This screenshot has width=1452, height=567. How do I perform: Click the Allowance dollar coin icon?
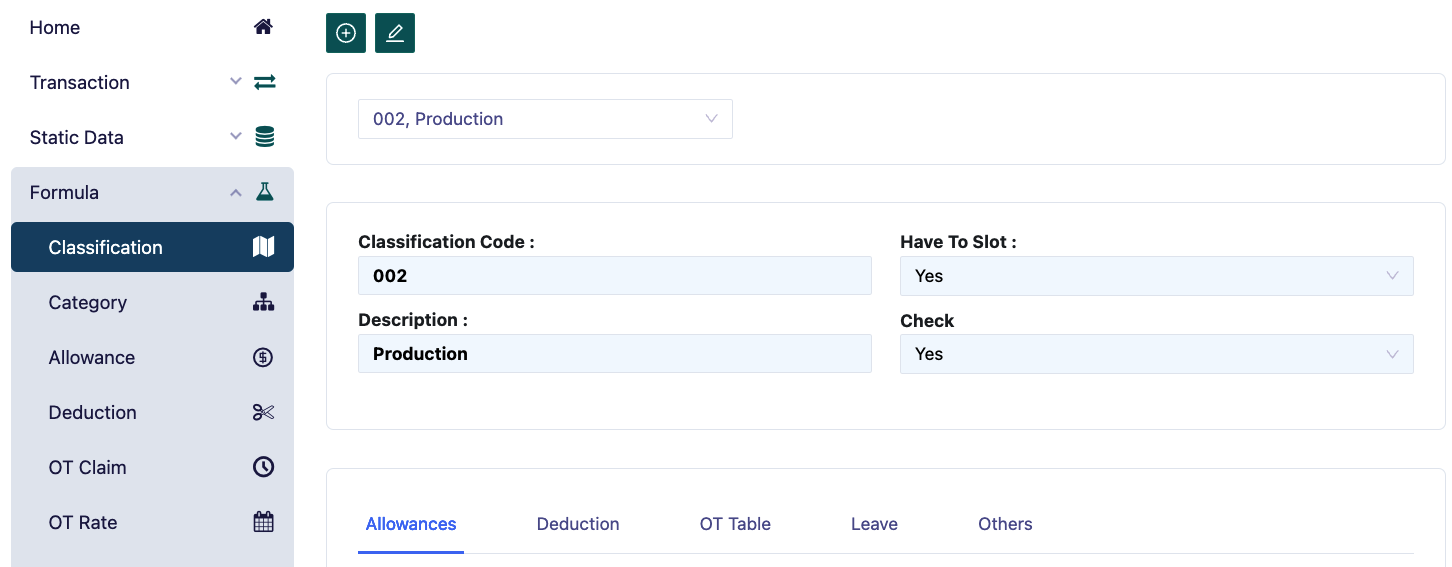click(263, 357)
